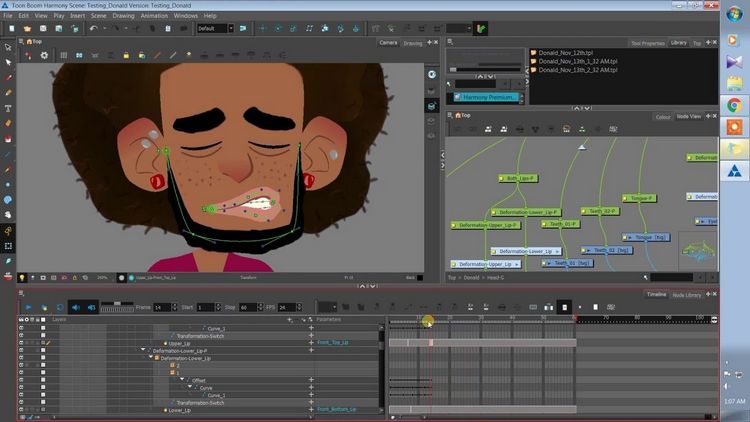Image resolution: width=750 pixels, height=422 pixels.
Task: Toggle visibility of Deformation-Lower_Lip-P layer
Action: (x=21, y=350)
